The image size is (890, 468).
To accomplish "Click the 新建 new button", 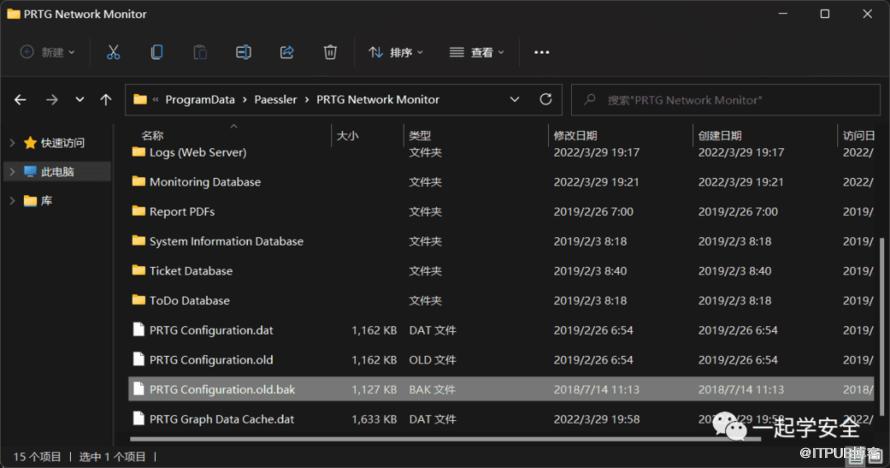I will coord(47,52).
